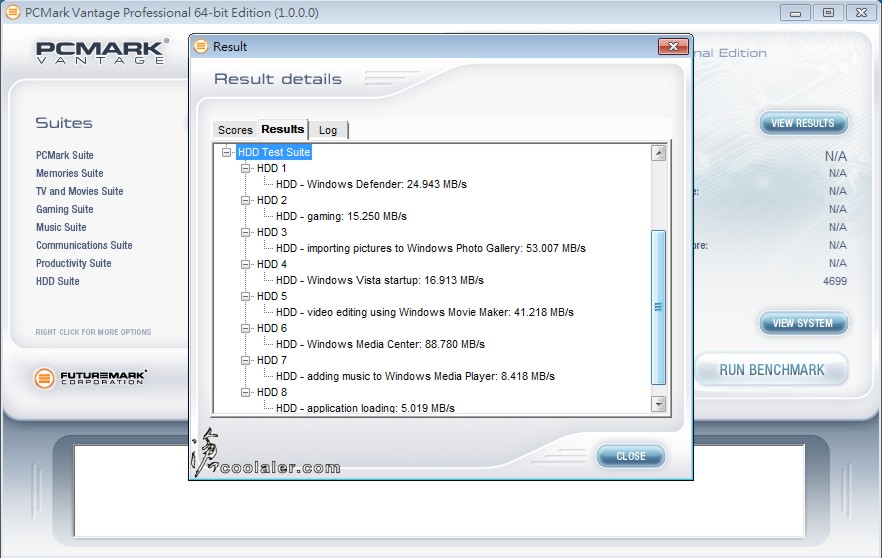Collapse the HDD 3 node

pos(245,232)
